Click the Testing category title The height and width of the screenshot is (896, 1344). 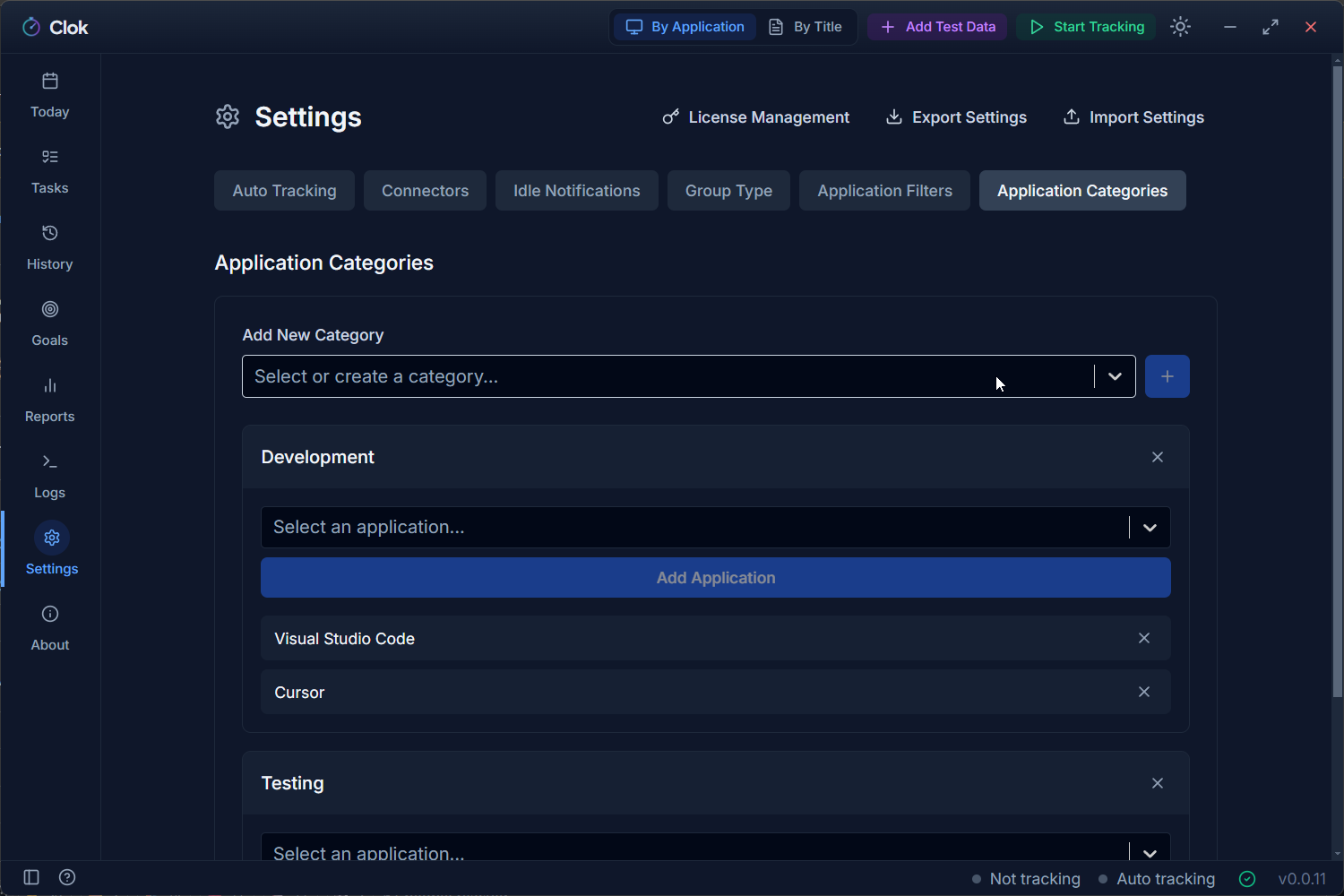tap(293, 783)
